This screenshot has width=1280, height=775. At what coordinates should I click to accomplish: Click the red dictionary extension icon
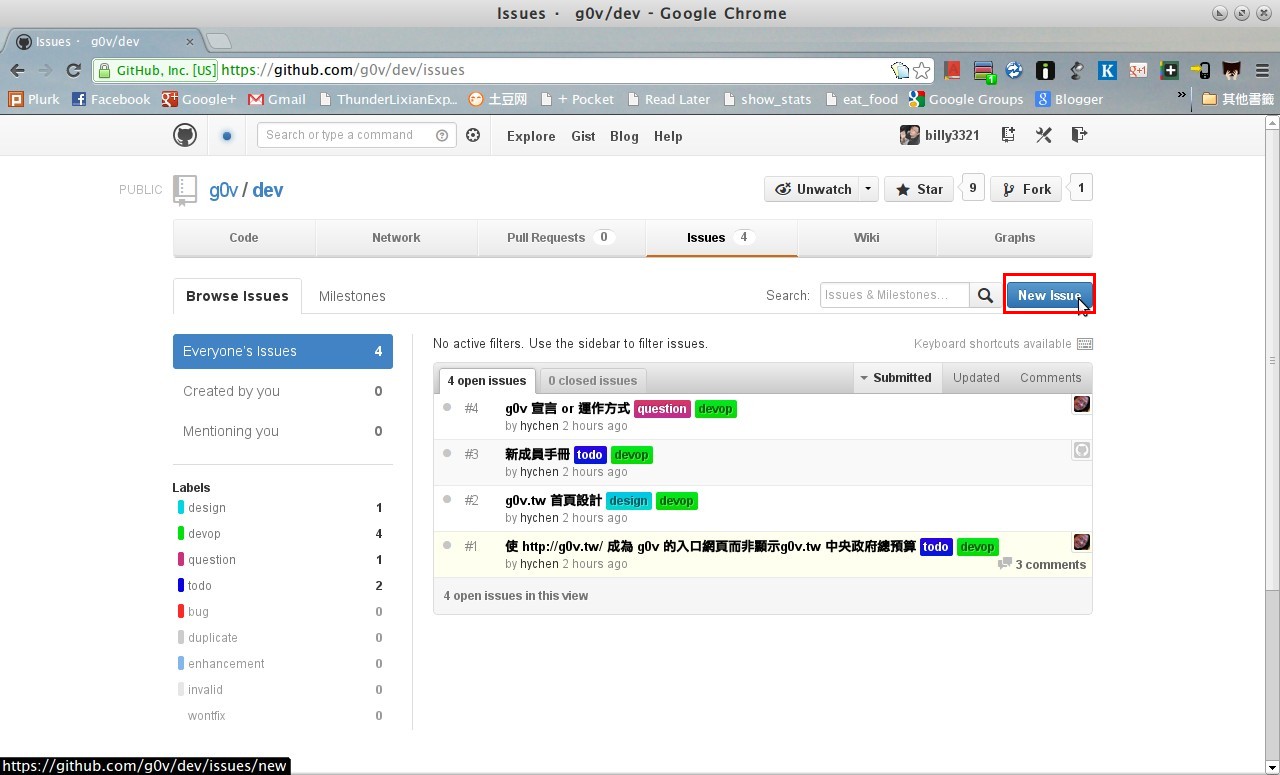click(952, 70)
